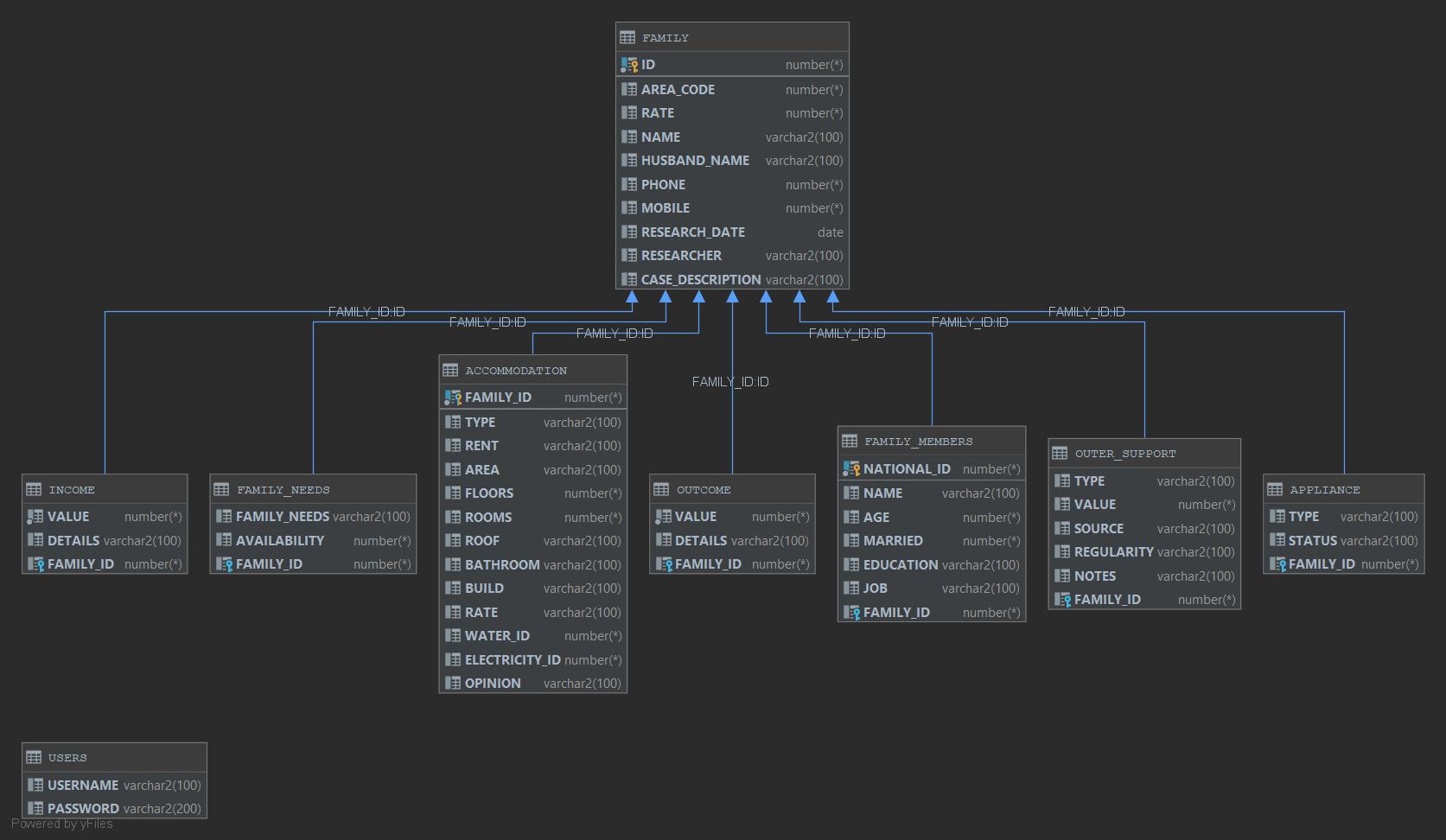
Task: Select the STATUS column in APPLIANCE
Action: pos(1344,540)
